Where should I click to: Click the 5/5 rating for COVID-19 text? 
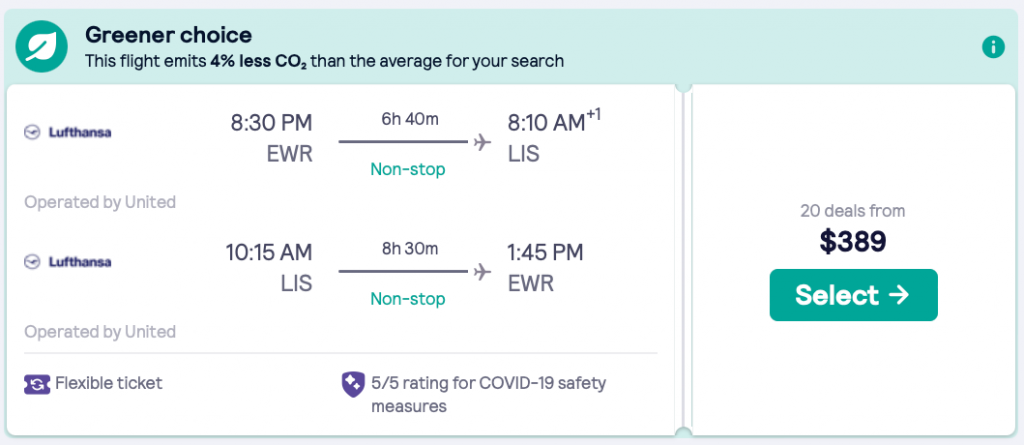click(488, 383)
